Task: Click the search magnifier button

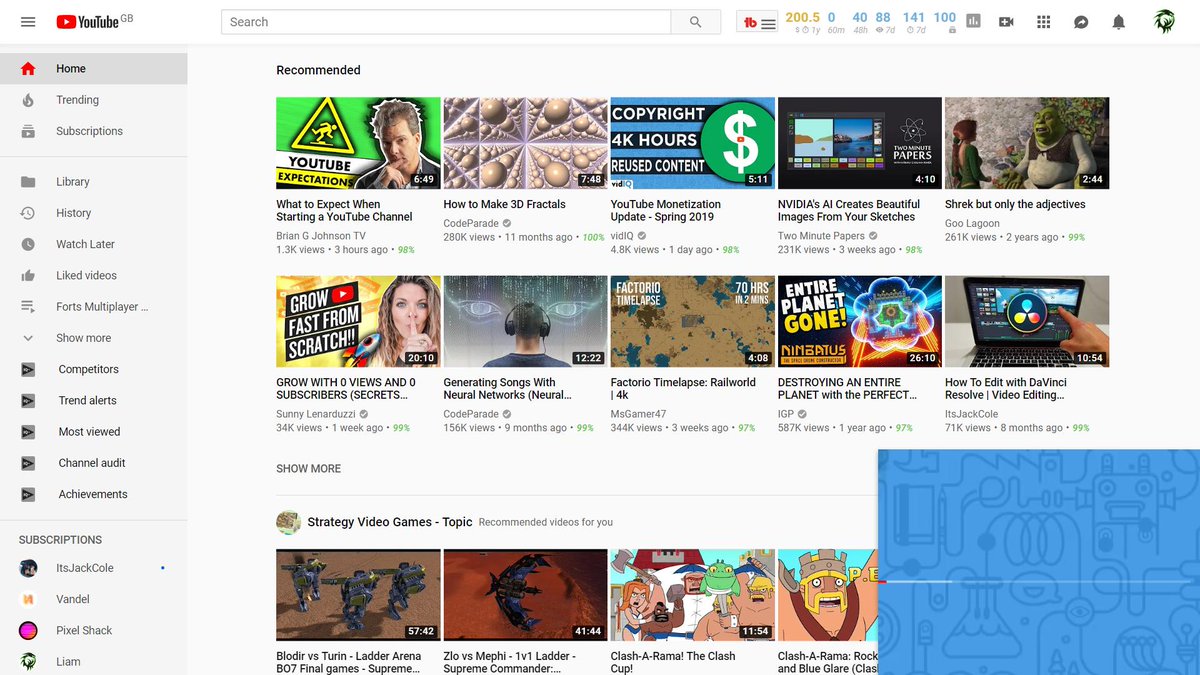Action: tap(695, 22)
